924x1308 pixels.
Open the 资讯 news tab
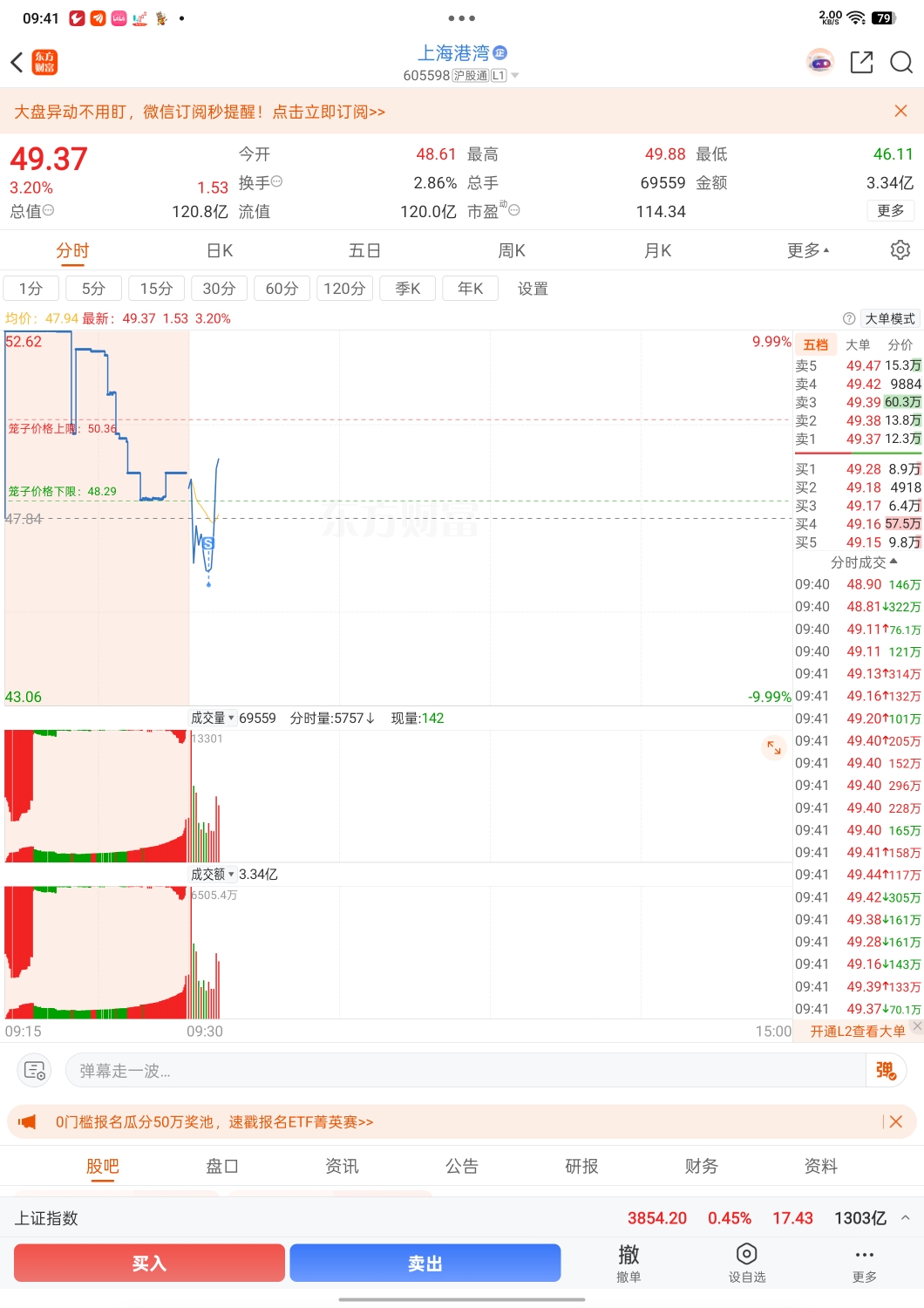342,1167
